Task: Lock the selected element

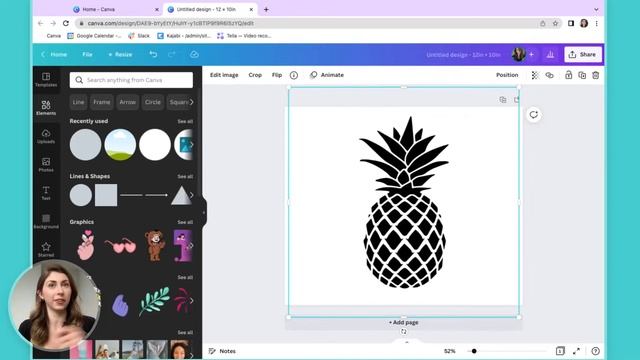Action: (x=568, y=75)
